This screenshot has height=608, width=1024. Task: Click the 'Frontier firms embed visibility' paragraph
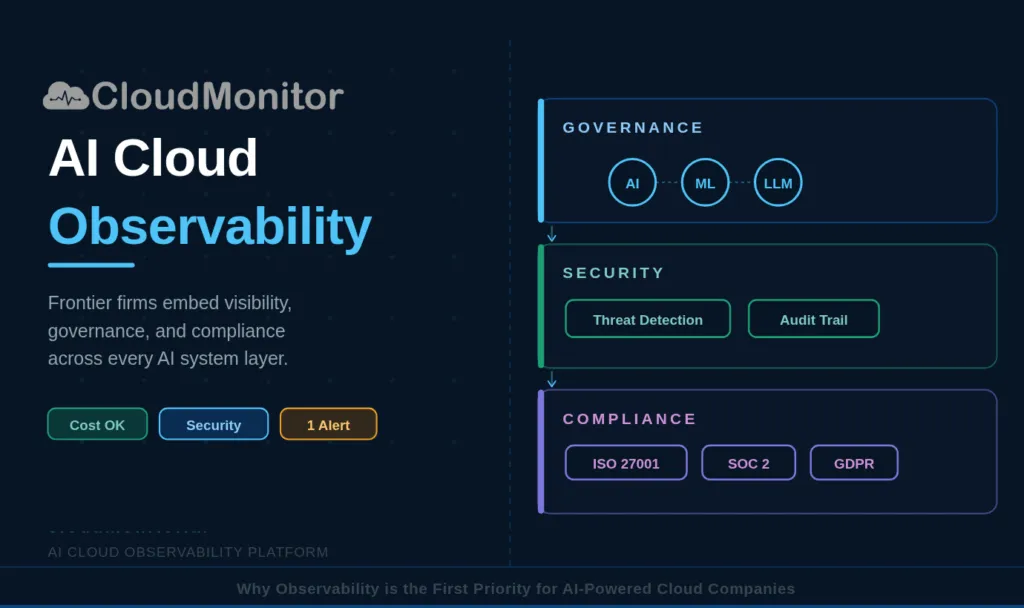tap(170, 330)
